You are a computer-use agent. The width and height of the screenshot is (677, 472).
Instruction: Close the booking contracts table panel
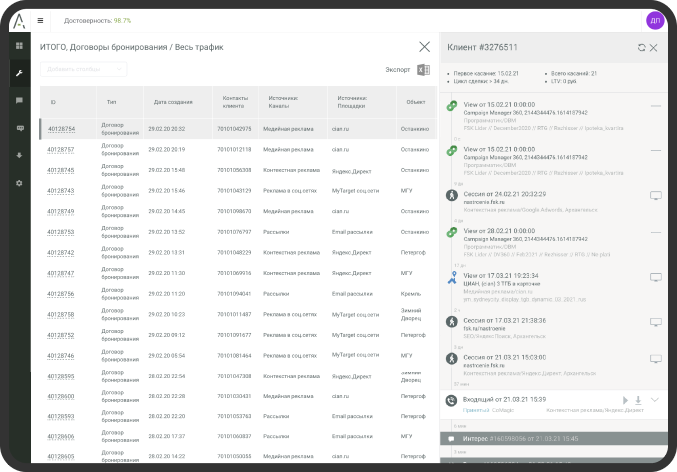click(425, 46)
